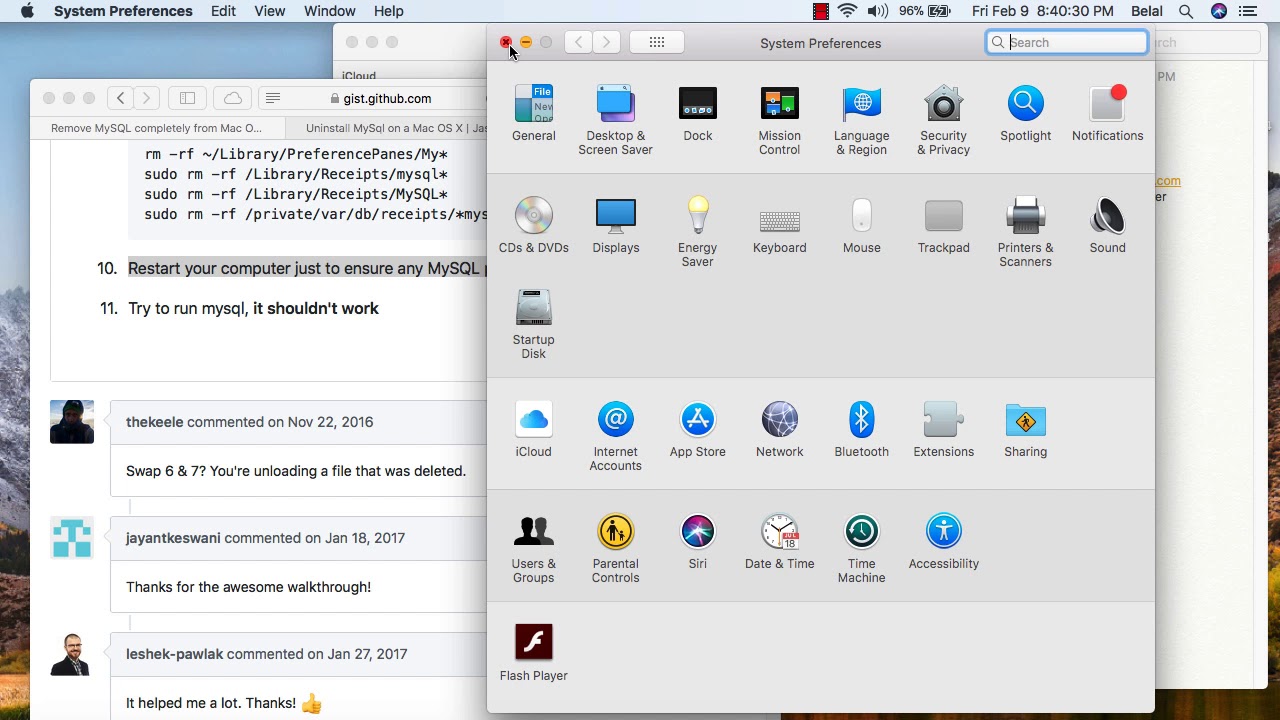The image size is (1280, 720).
Task: Open the Mouse preference pane
Action: [x=861, y=225]
